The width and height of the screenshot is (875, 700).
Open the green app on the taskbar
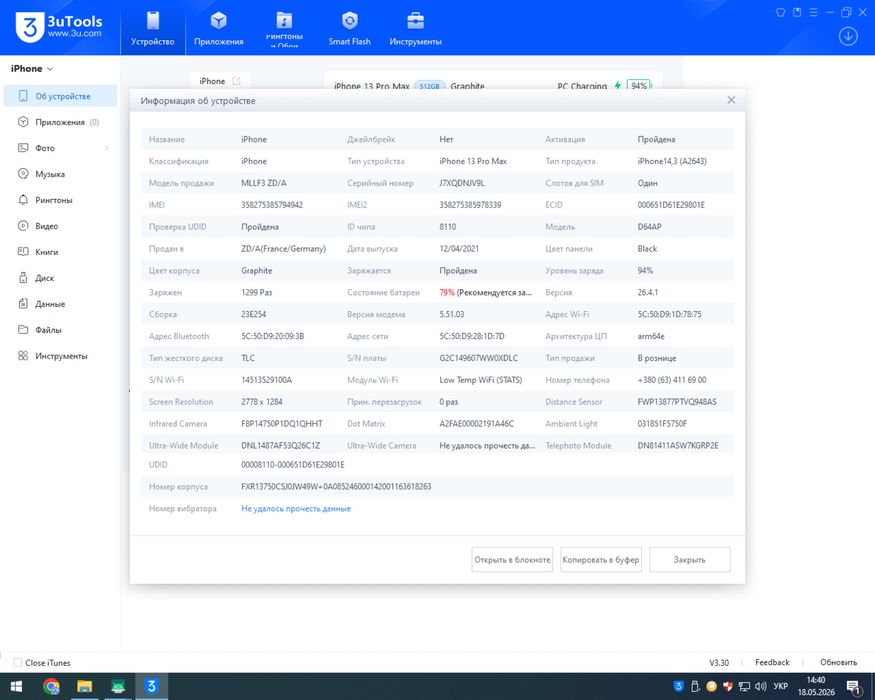(x=118, y=686)
